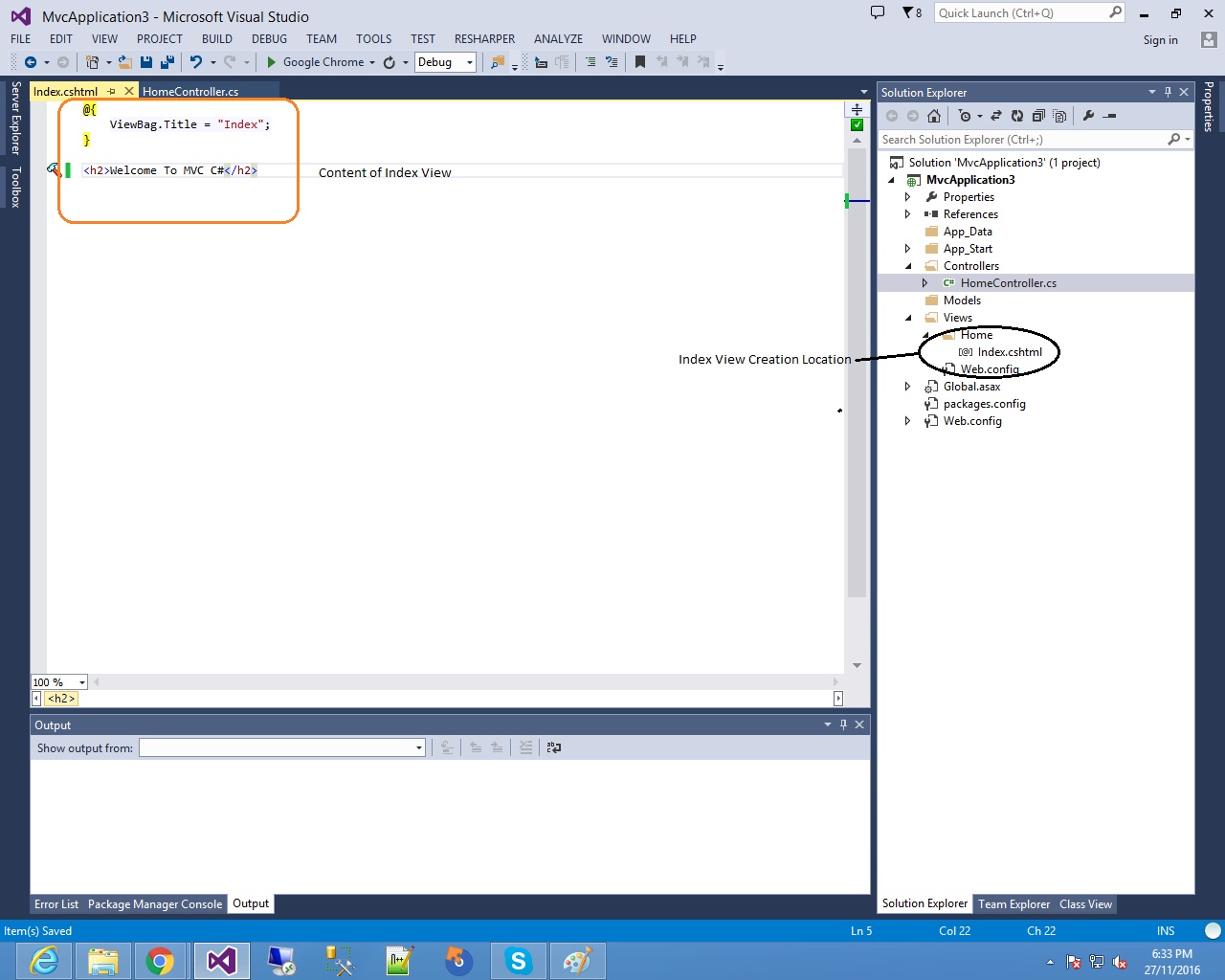
Task: Refresh the Solution Explorer
Action: point(1017,116)
